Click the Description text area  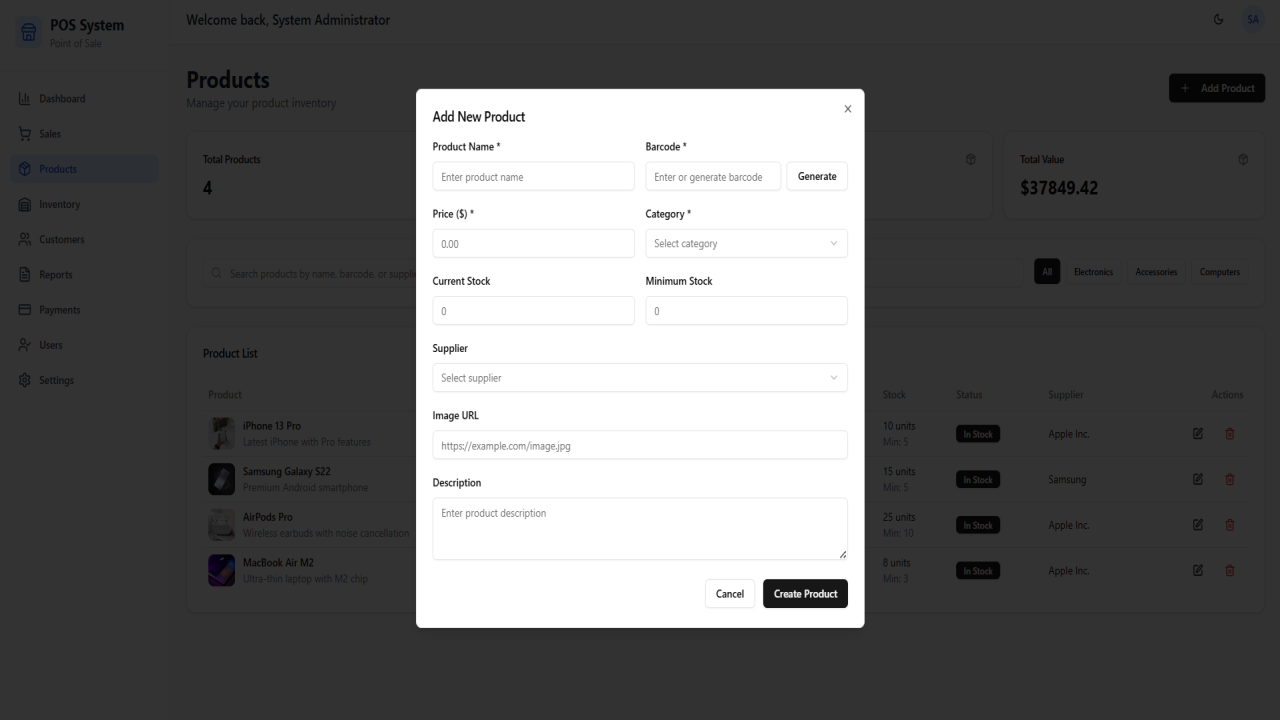coord(640,529)
